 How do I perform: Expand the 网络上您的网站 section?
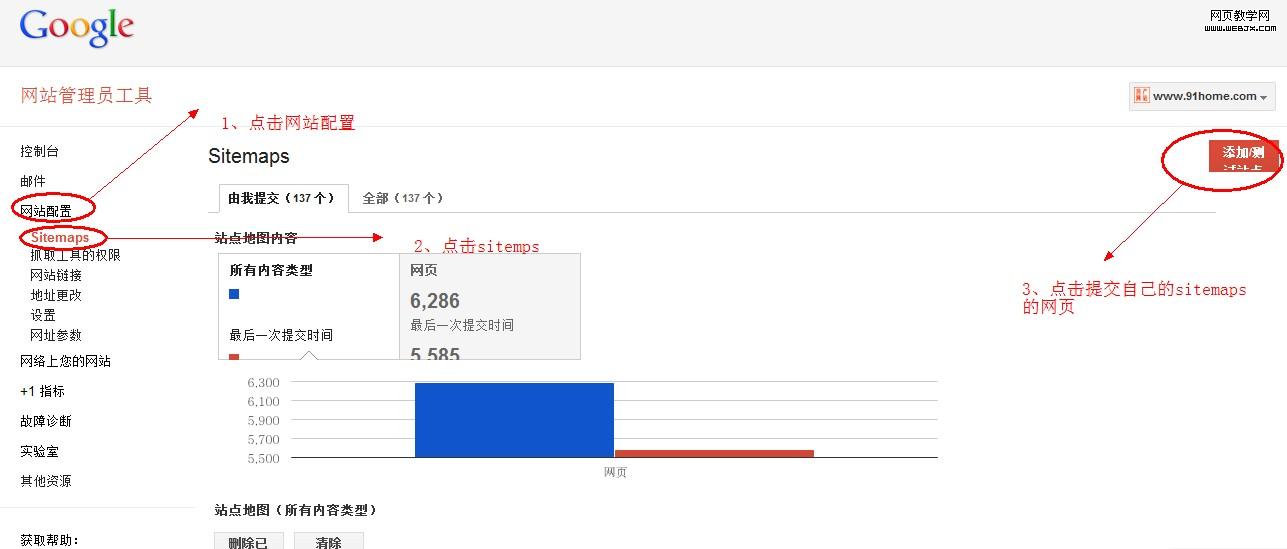pyautogui.click(x=66, y=361)
